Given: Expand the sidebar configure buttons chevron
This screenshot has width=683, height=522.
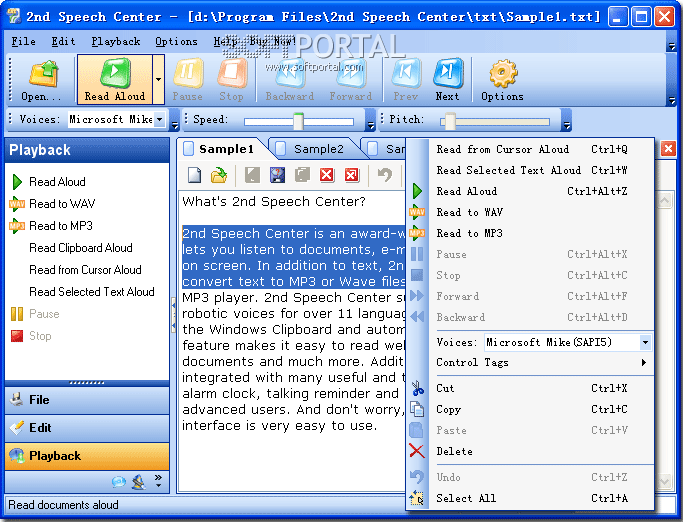Looking at the screenshot, I should 159,481.
